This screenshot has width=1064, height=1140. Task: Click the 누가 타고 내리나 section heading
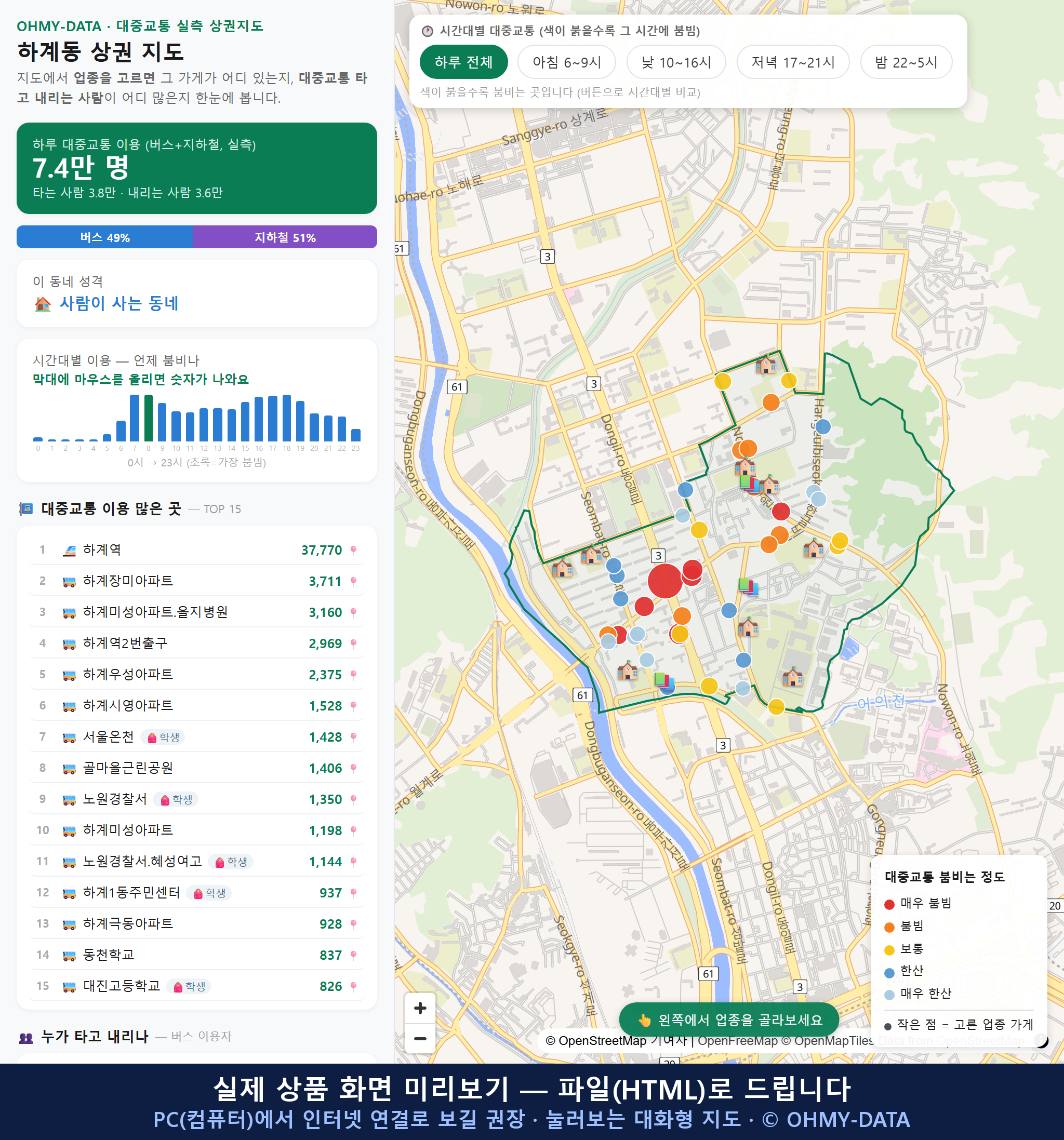click(95, 1036)
